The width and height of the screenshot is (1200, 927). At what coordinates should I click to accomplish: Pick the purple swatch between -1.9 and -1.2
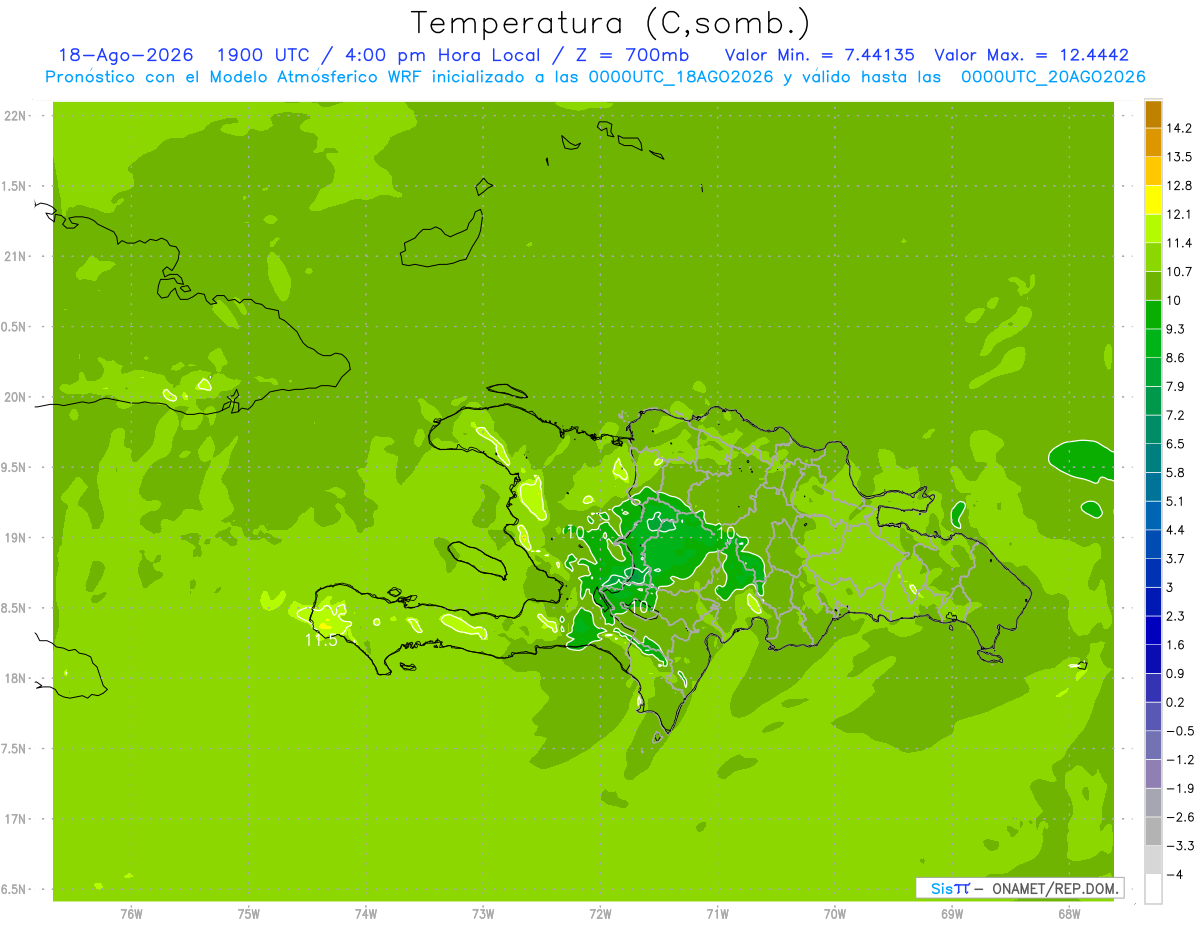[1153, 775]
